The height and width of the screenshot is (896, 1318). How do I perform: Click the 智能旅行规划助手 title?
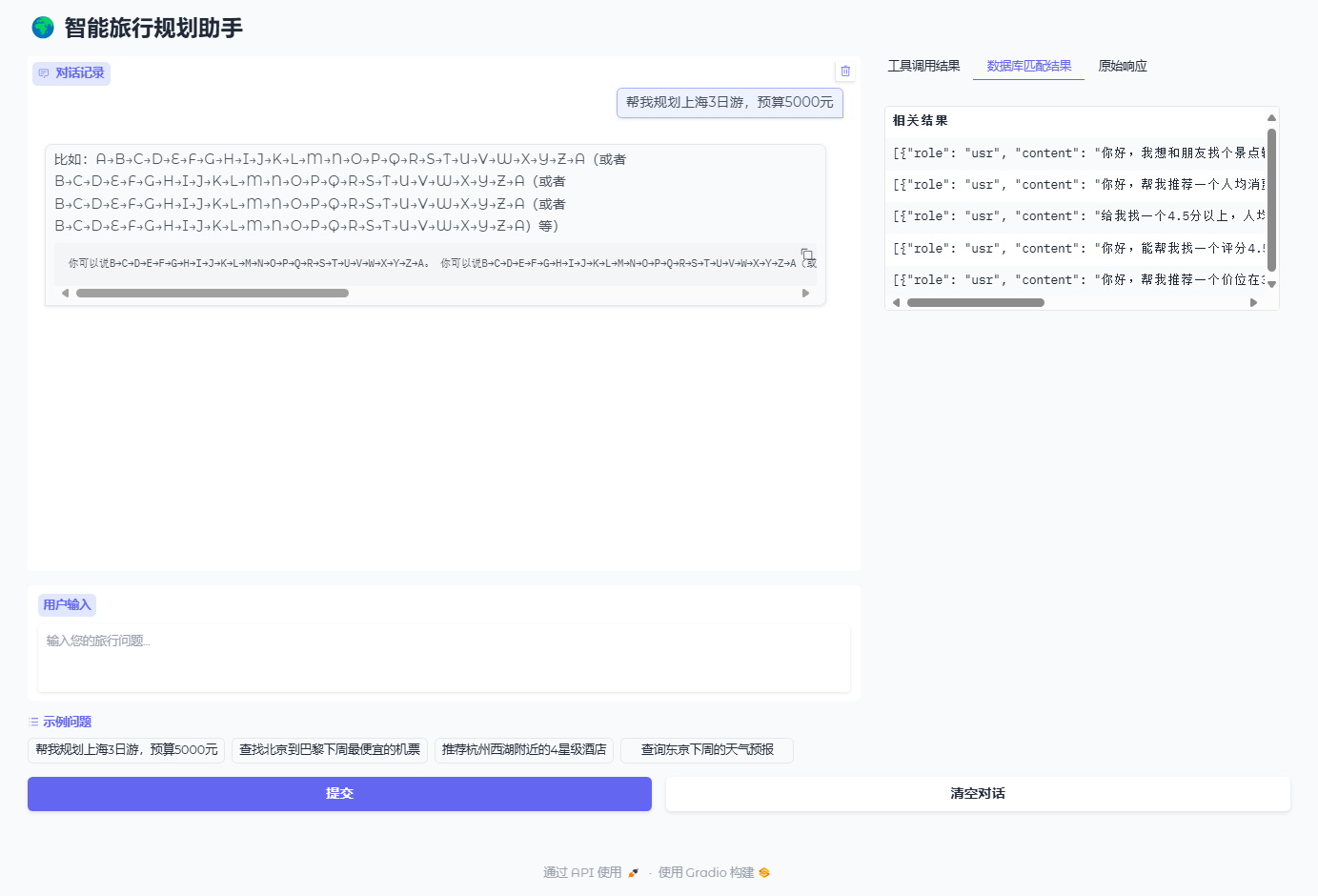tap(153, 28)
